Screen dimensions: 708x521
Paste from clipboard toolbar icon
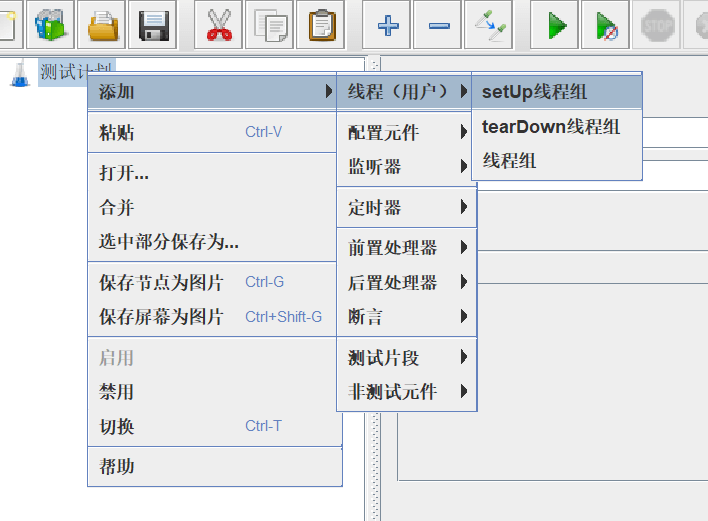[x=320, y=25]
